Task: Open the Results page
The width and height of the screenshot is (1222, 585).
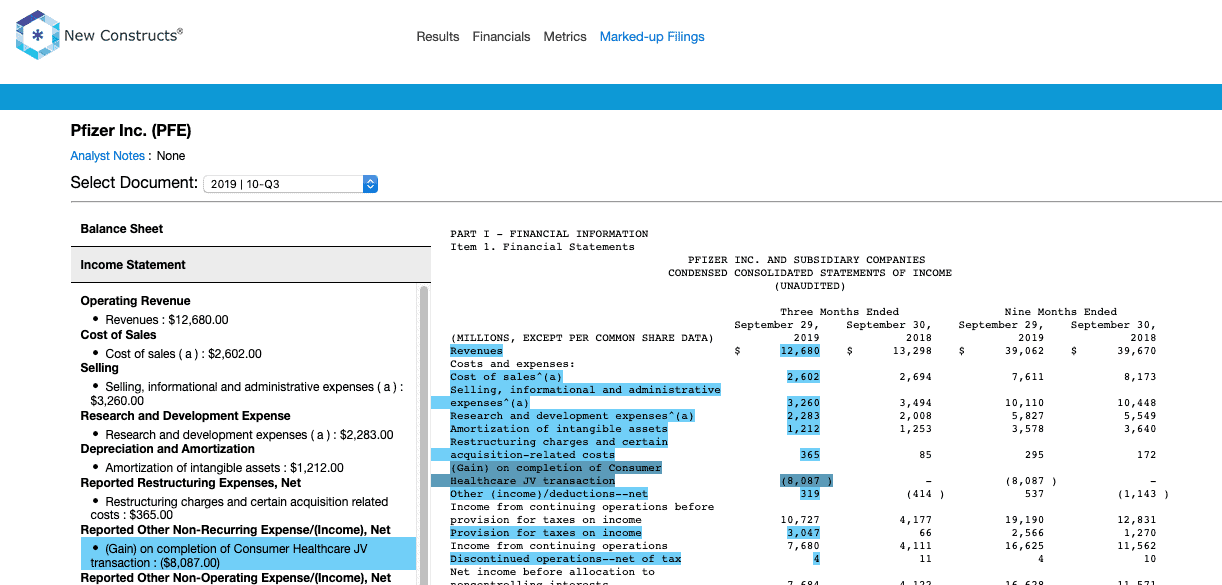Action: tap(438, 37)
